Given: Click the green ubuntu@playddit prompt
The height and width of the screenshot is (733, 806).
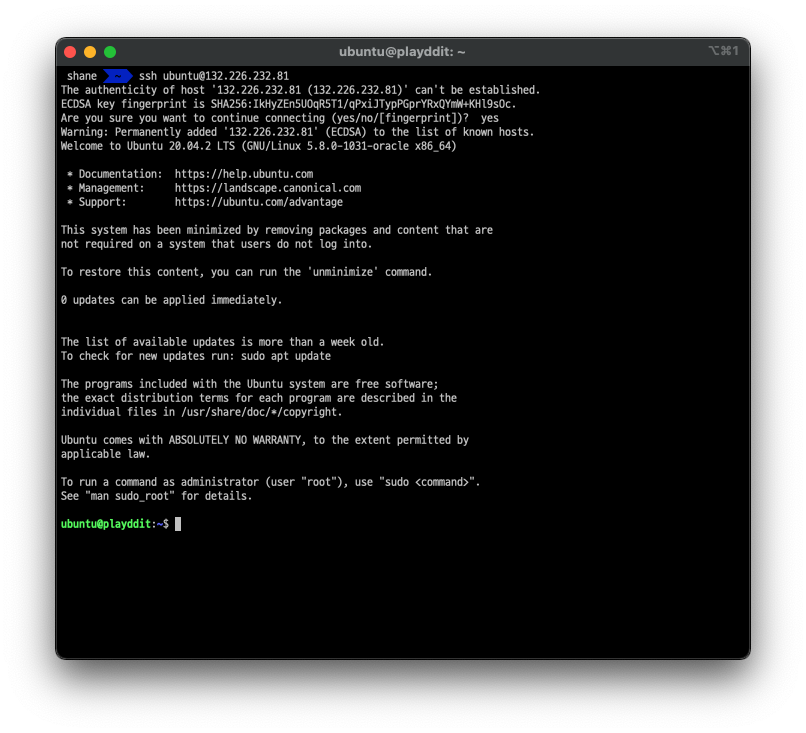Looking at the screenshot, I should [106, 524].
